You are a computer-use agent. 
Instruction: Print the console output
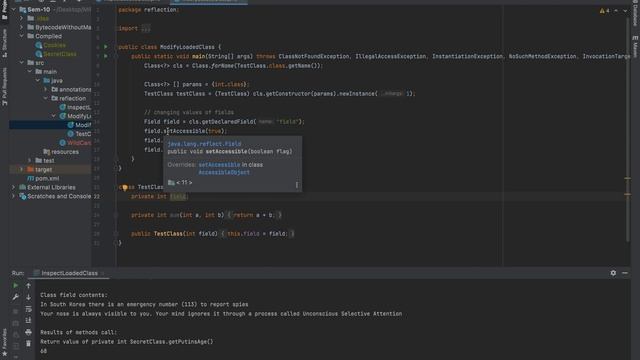click(x=28, y=332)
